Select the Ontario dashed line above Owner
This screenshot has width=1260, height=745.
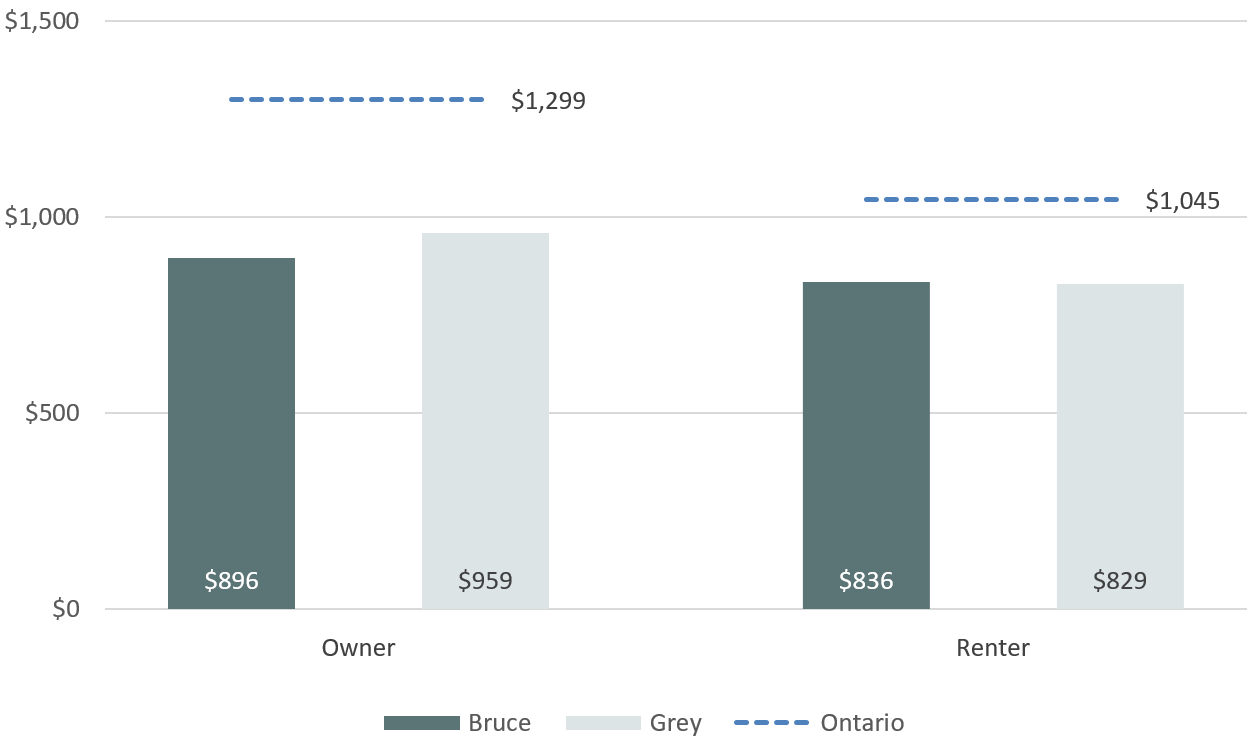click(356, 100)
